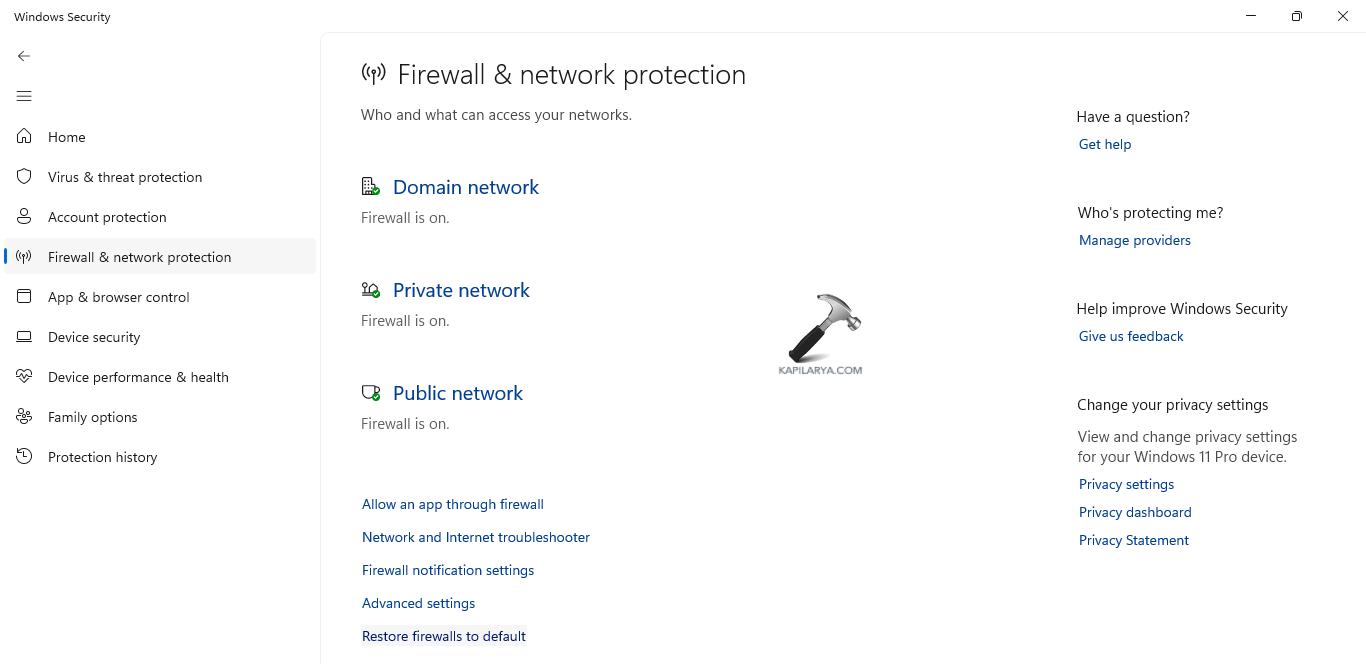
Task: Open Advanced settings link
Action: [x=418, y=603]
